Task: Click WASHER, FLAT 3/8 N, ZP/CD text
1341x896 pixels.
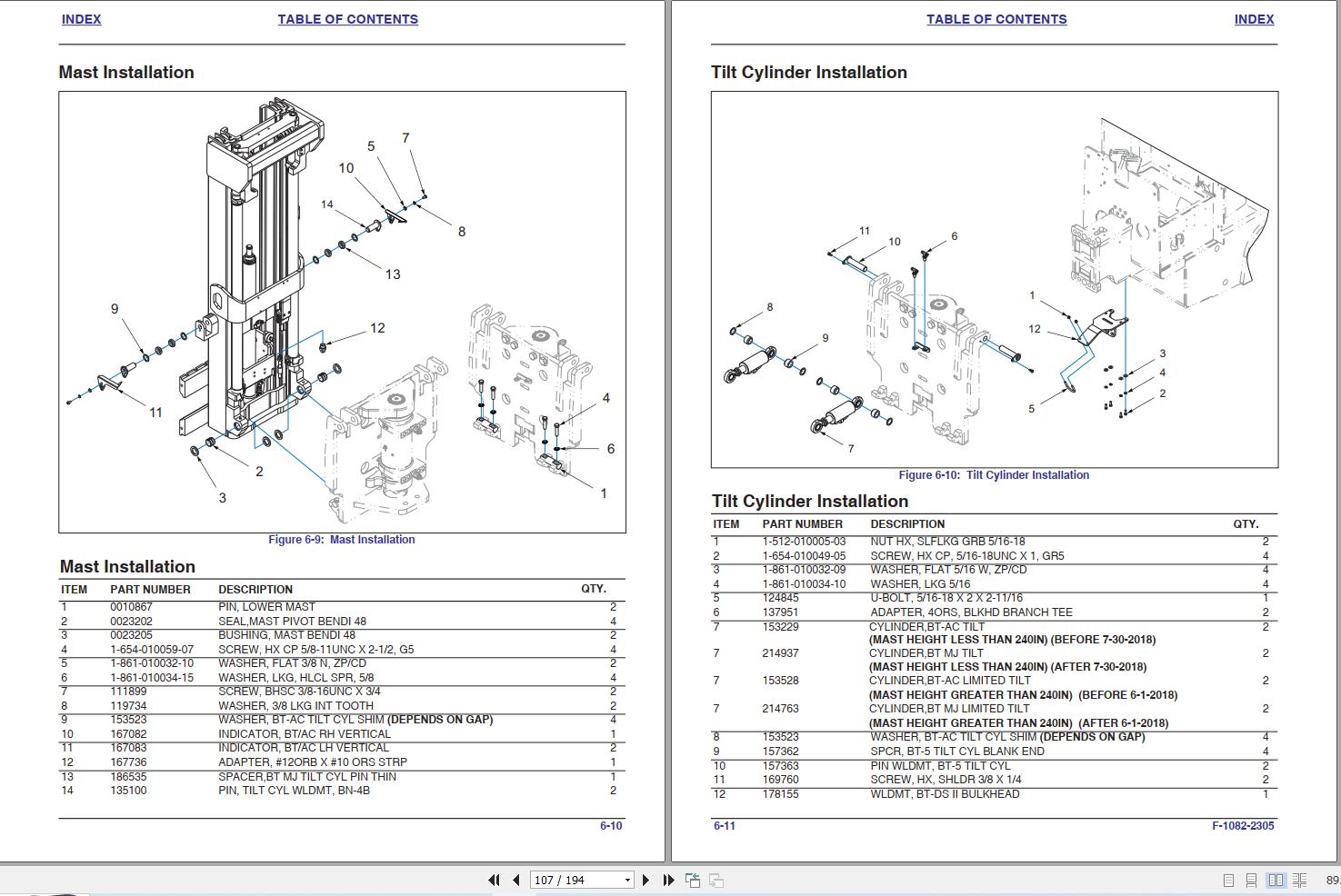Action: click(292, 663)
